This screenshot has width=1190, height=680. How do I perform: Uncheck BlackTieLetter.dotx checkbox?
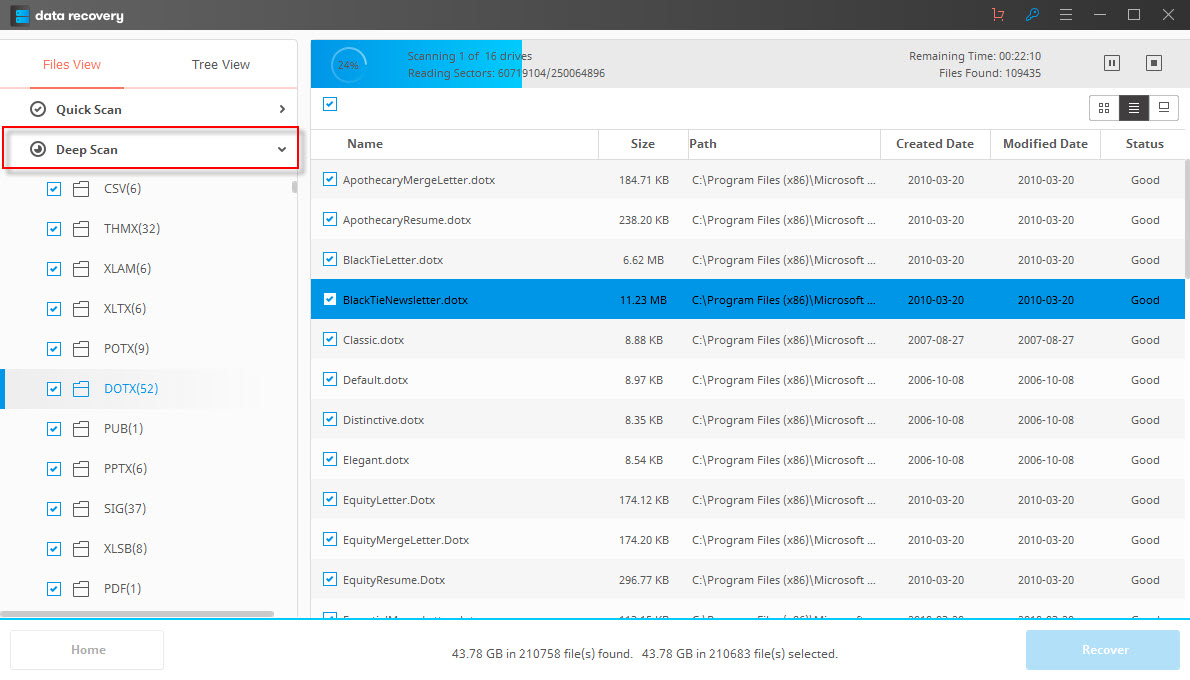click(330, 259)
